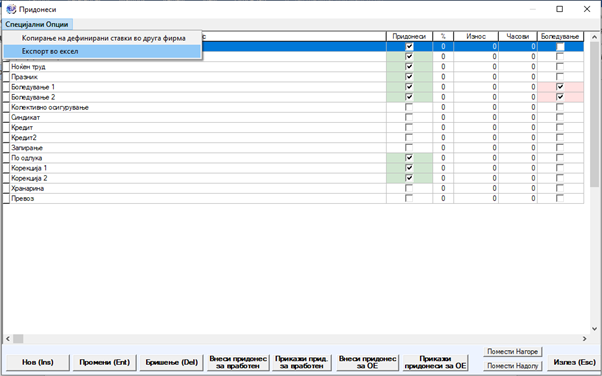Click the Промени (Ent) button
Image resolution: width=602 pixels, height=376 pixels.
pos(104,362)
